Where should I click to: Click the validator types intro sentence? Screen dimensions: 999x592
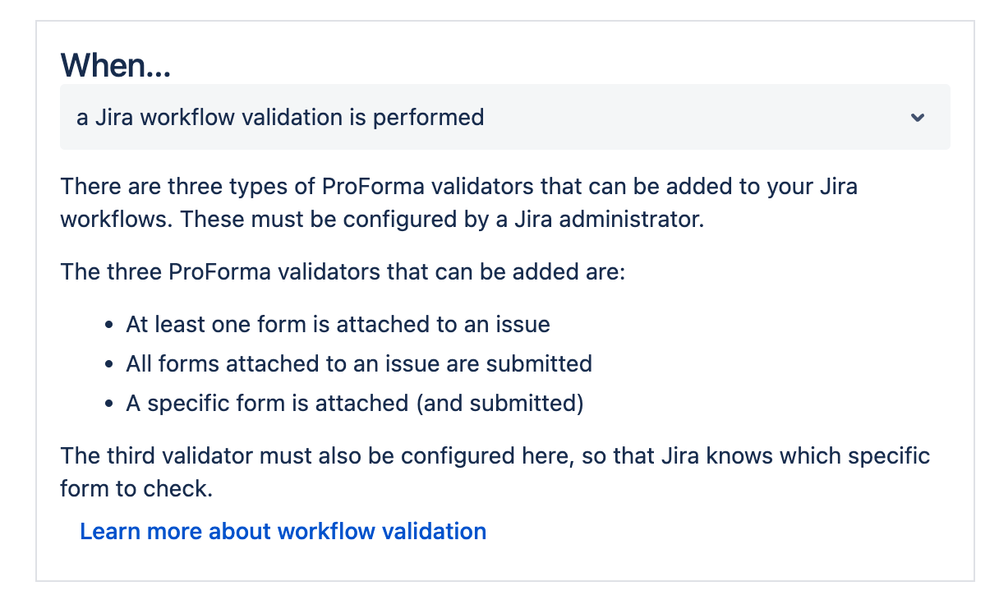(347, 271)
